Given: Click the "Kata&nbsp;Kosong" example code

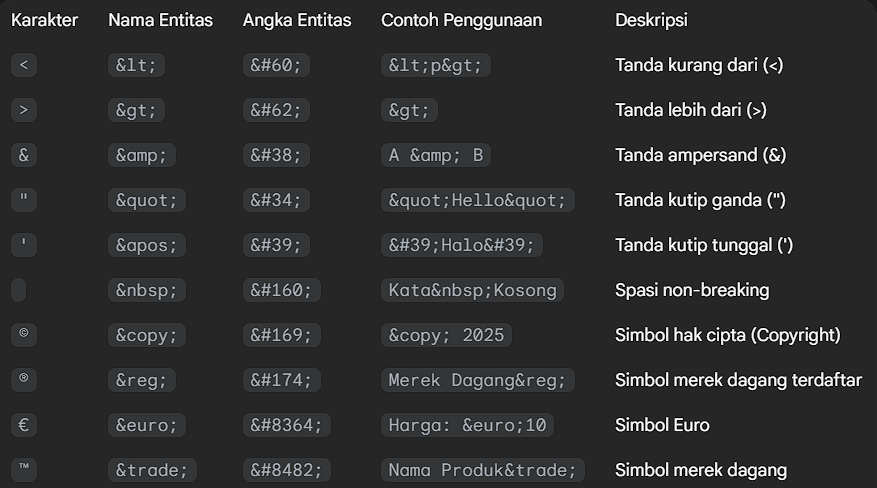Looking at the screenshot, I should 472,290.
